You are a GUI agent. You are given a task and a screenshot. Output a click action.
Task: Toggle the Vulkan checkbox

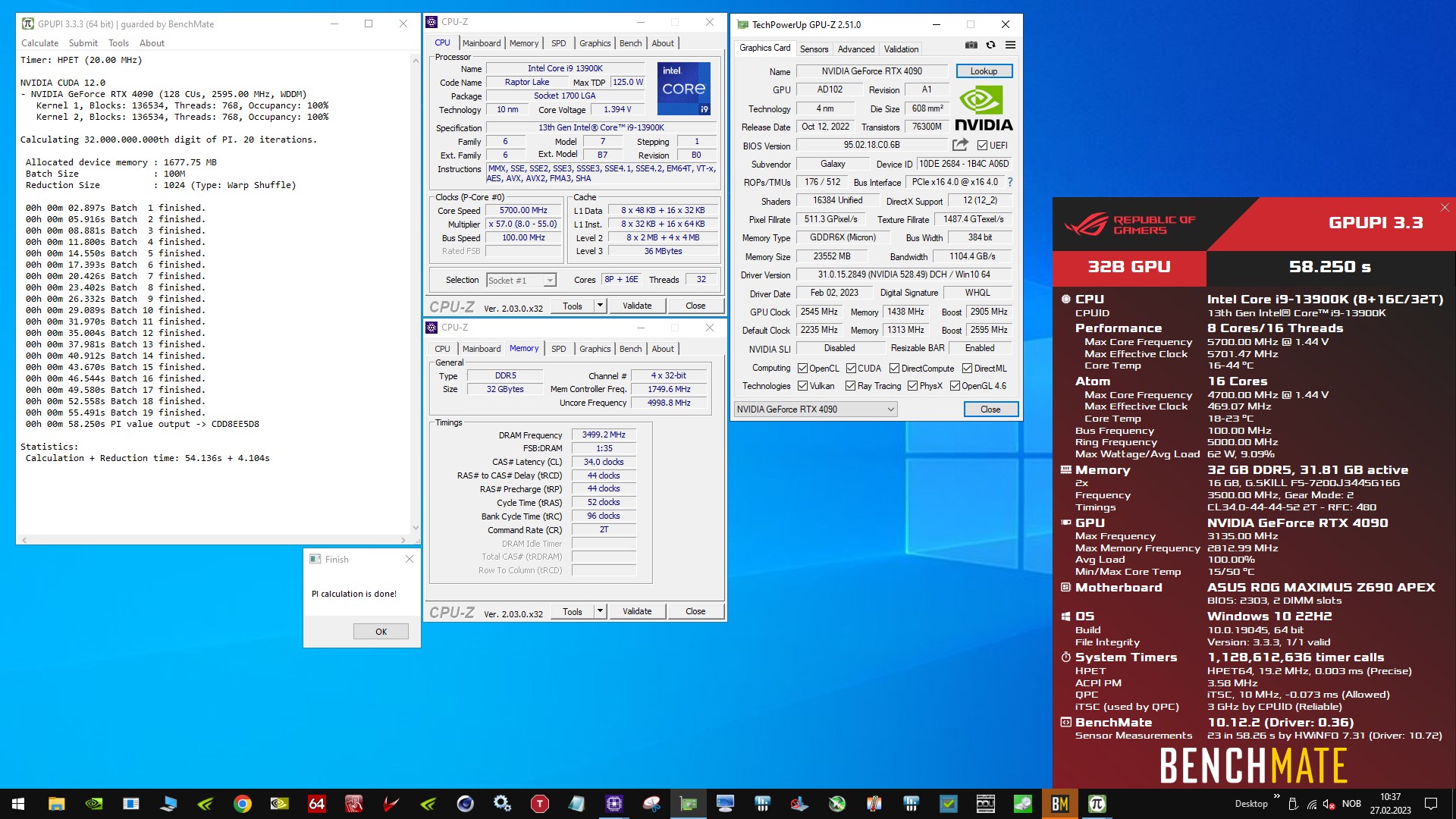pos(802,386)
